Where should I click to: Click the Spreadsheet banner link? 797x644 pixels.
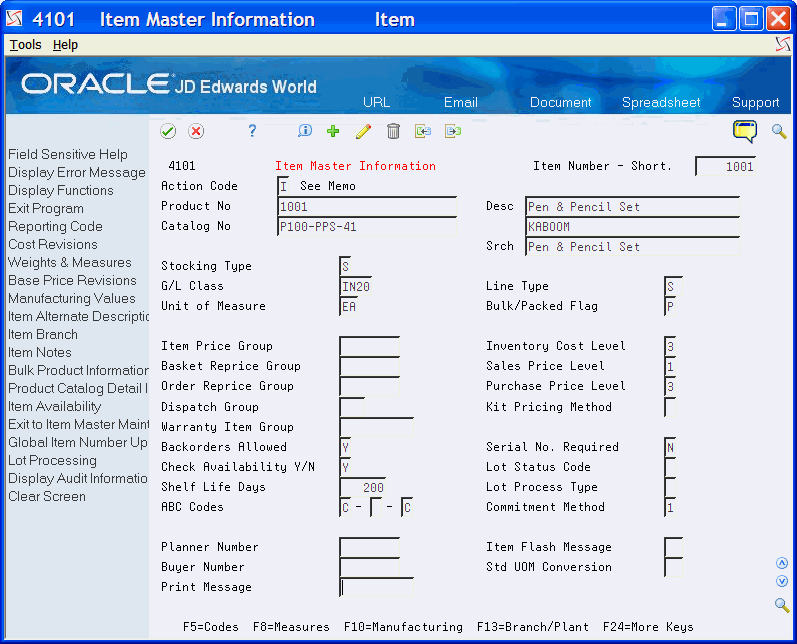661,102
